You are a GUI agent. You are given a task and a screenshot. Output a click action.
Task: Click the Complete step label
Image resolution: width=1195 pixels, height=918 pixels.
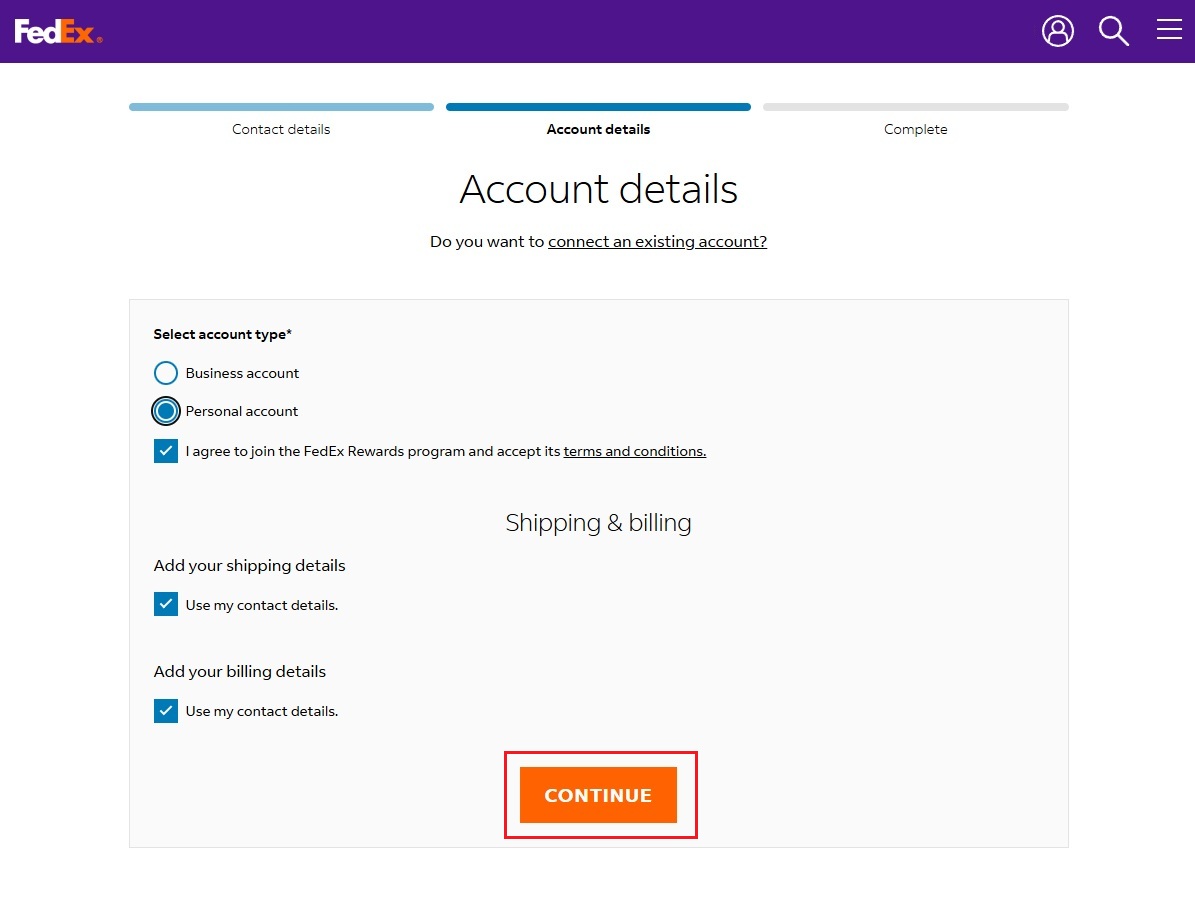(x=915, y=129)
